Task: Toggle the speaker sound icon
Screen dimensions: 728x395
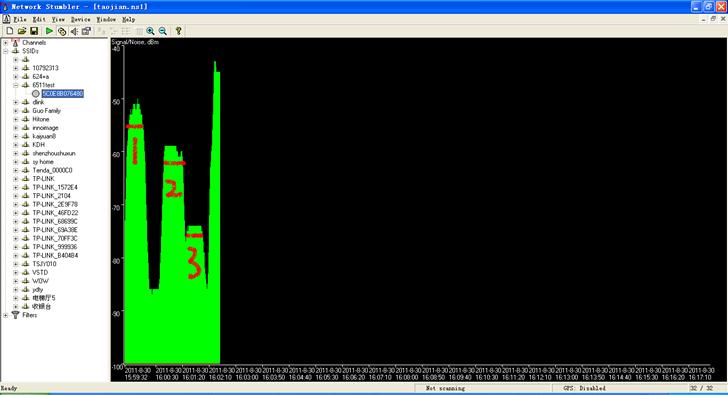Action: tap(74, 31)
